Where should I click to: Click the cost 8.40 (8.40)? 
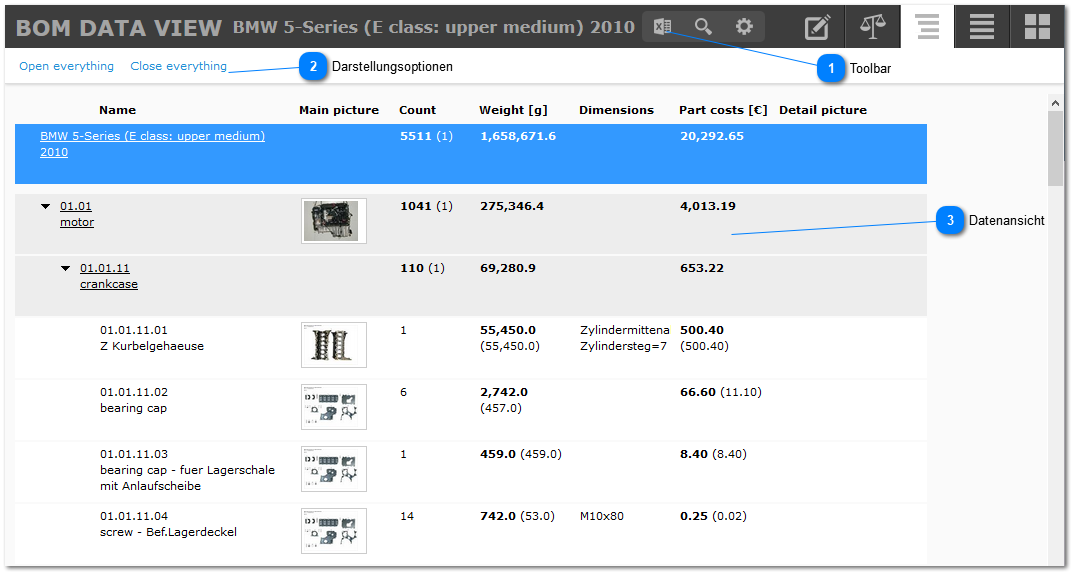[713, 454]
